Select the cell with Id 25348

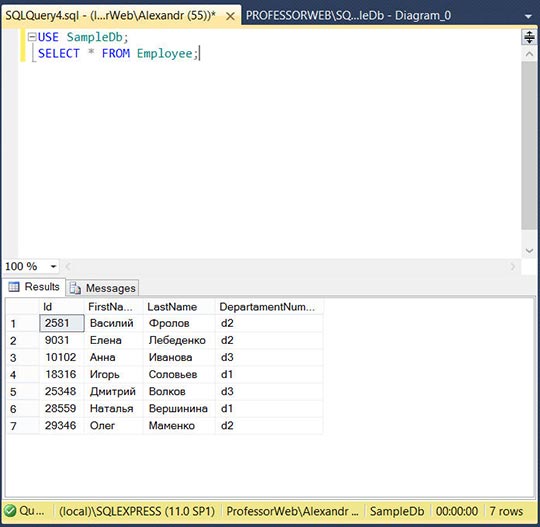[62, 391]
